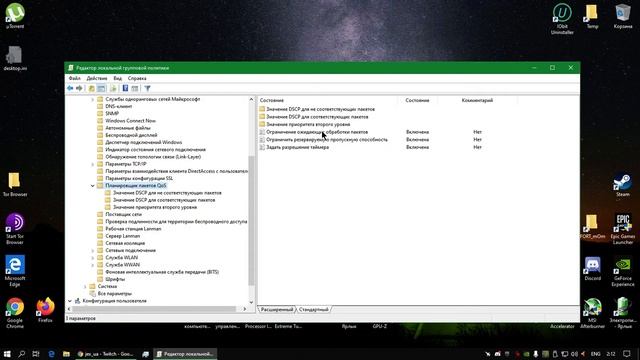Click the tree horizontal scrollbar right arrow
Screen dimensions: 640x360
coord(244,309)
